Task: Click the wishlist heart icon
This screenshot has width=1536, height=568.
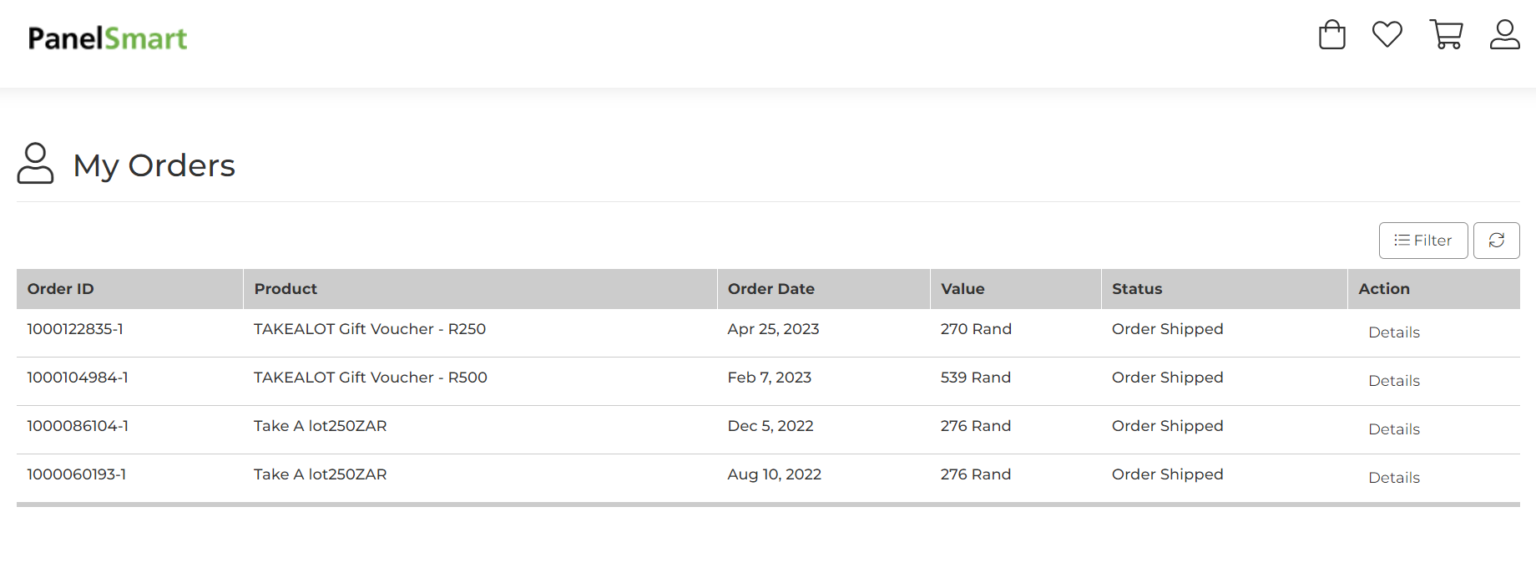Action: click(1387, 35)
